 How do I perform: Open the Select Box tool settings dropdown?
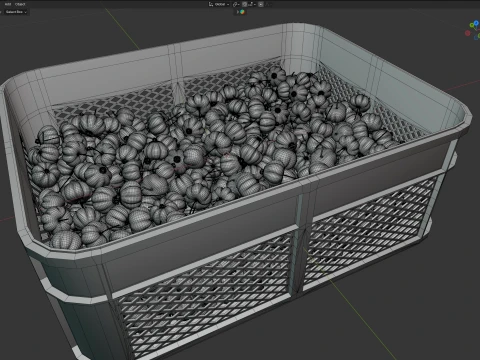click(x=16, y=12)
